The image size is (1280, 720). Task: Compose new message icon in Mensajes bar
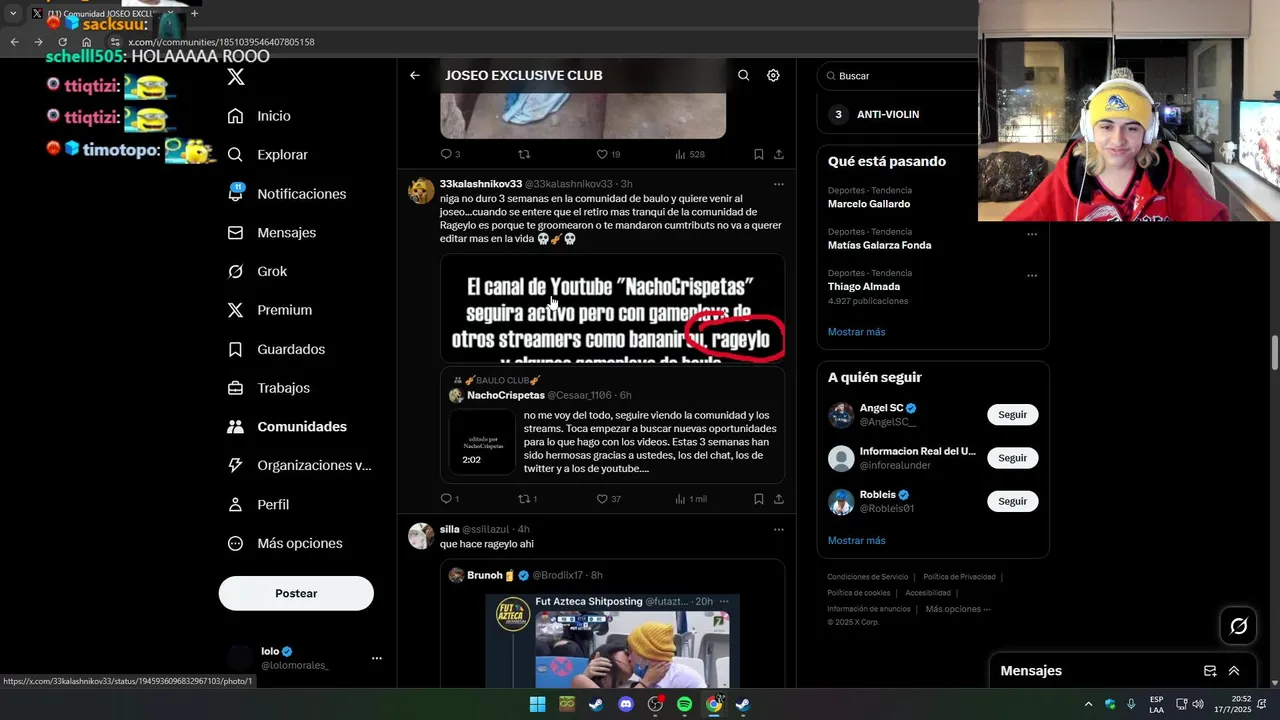coord(1210,671)
